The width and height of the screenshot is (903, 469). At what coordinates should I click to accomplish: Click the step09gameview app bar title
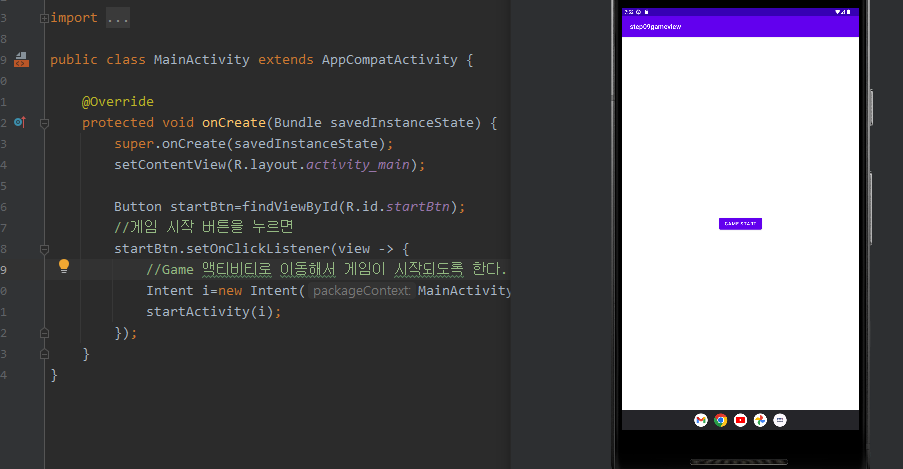(x=655, y=27)
